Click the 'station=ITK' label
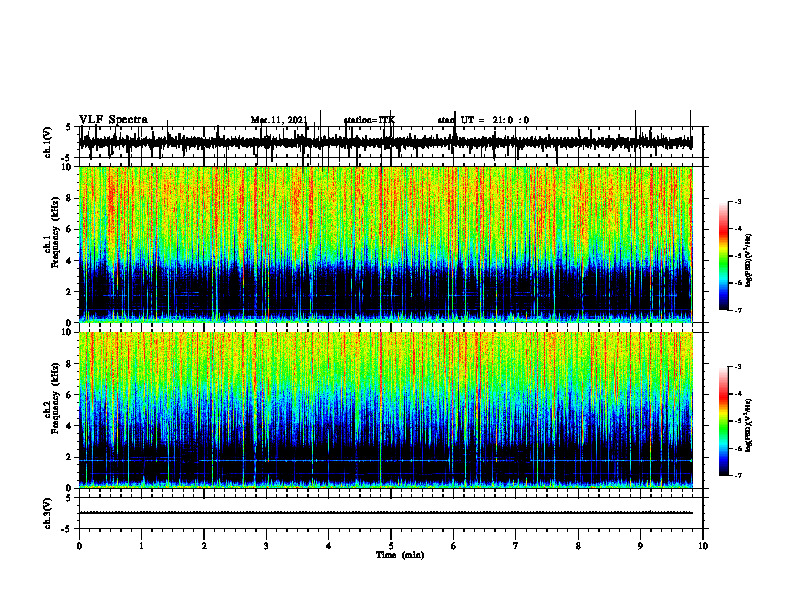This screenshot has height=612, width=792. [x=369, y=120]
